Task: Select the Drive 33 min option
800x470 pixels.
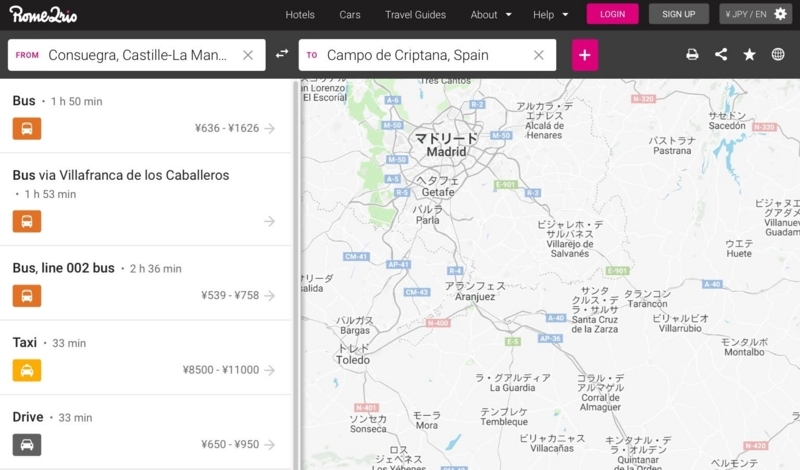Action: click(145, 432)
